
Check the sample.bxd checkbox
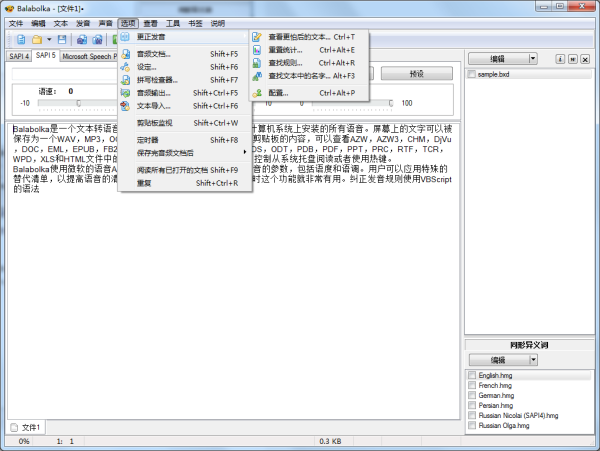(x=472, y=75)
